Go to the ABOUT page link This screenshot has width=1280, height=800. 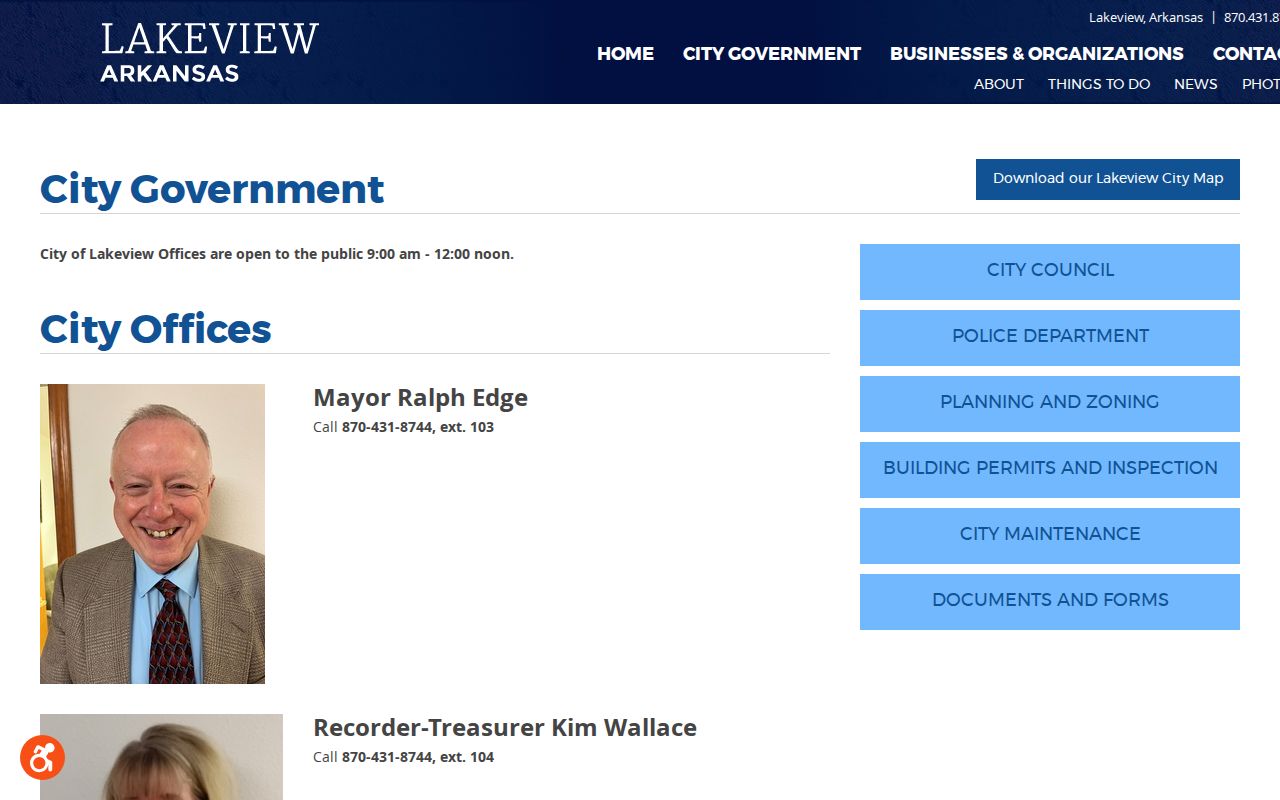click(x=999, y=84)
